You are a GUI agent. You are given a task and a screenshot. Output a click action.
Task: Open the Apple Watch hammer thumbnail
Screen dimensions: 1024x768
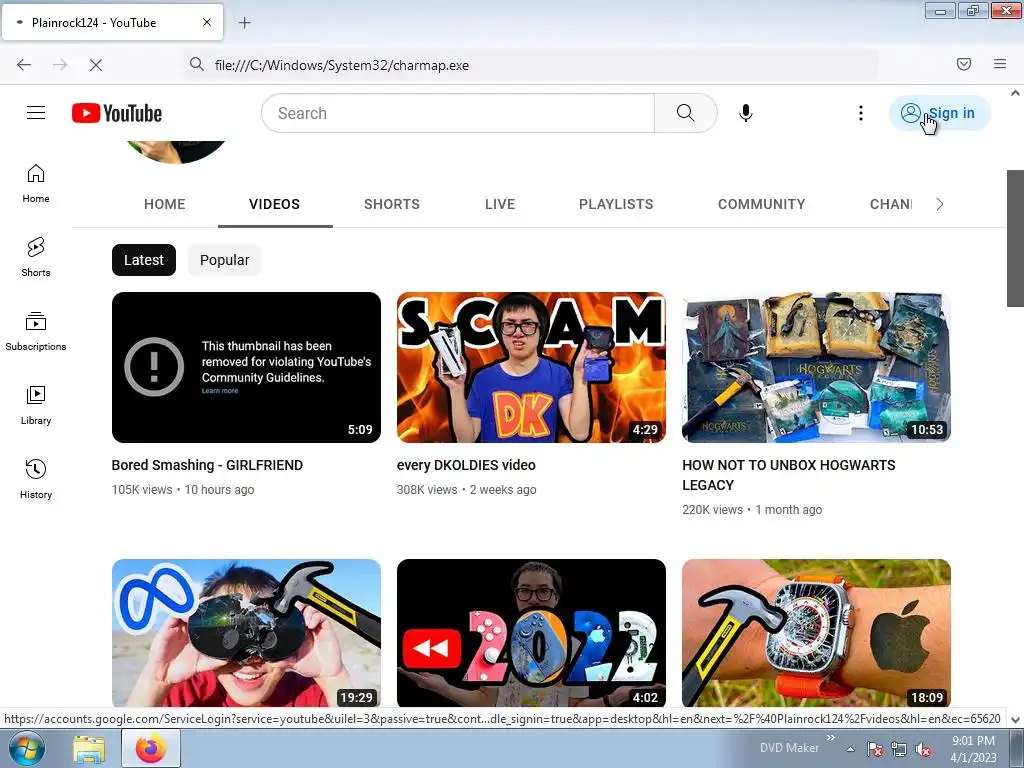click(816, 633)
